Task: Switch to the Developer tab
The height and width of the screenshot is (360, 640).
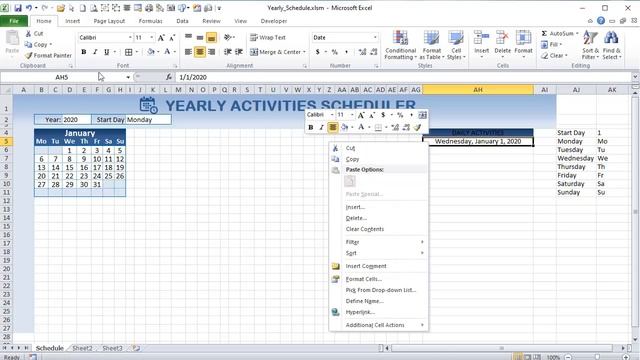Action: [273, 21]
